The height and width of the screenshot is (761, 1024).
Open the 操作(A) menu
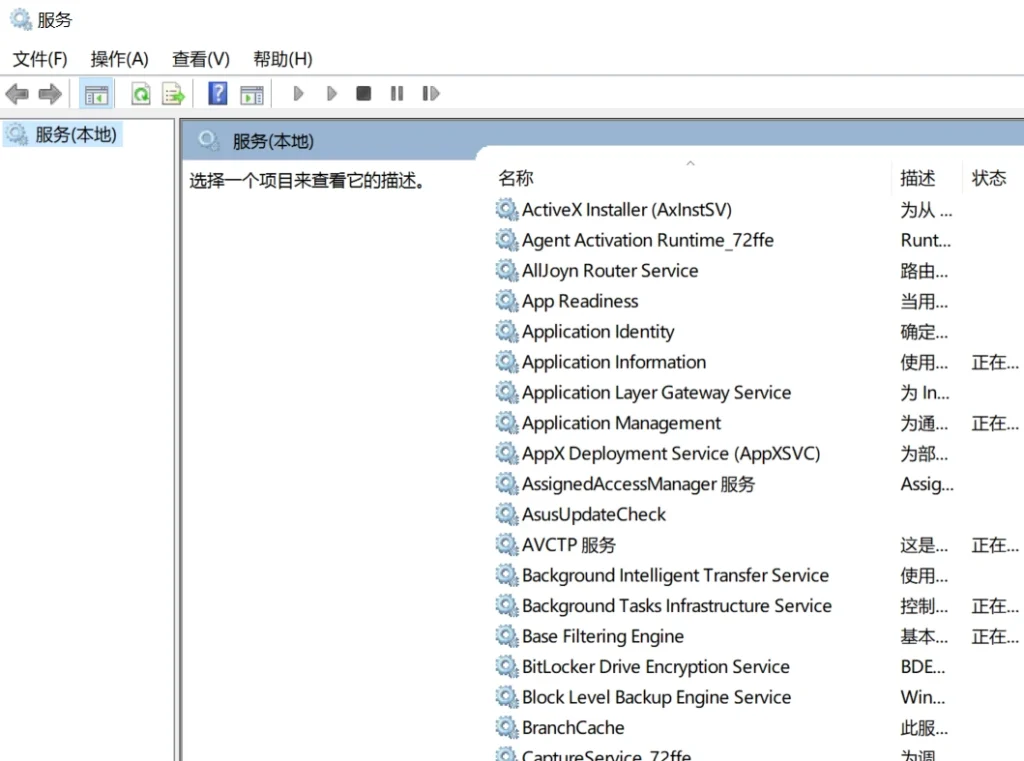(120, 59)
